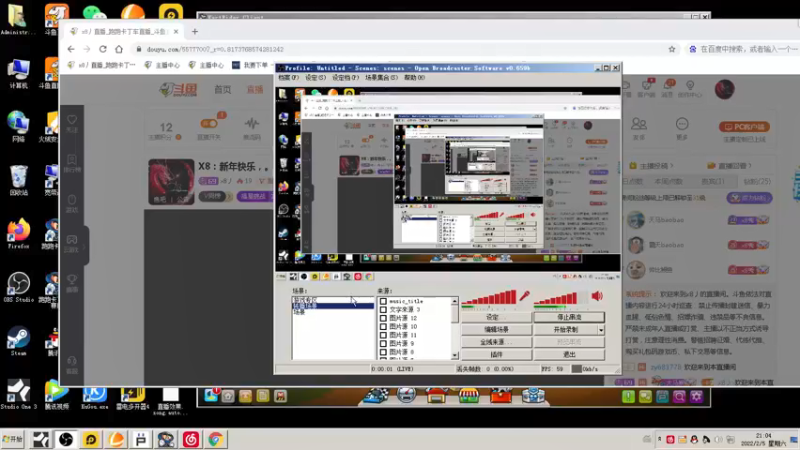
Task: Click the 编辑场景 button
Action: point(496,330)
